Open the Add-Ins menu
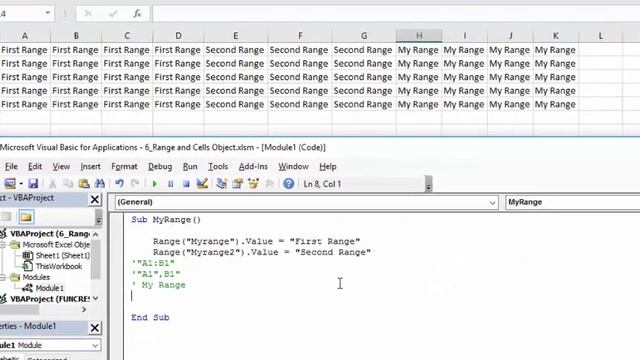Screen dimensions: 640x360 253,167
